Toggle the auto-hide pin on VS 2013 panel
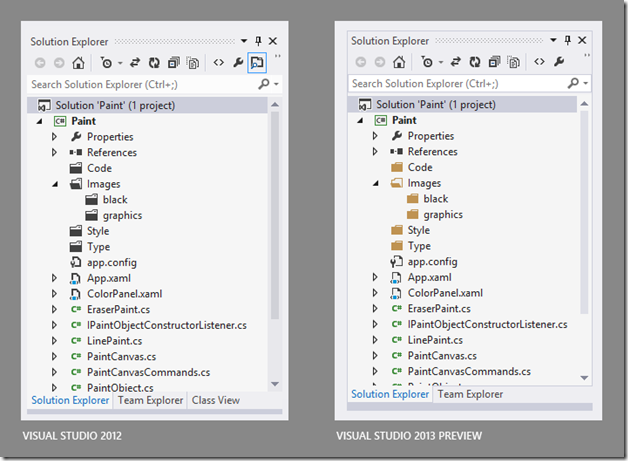Image resolution: width=628 pixels, height=461 pixels. coord(568,40)
